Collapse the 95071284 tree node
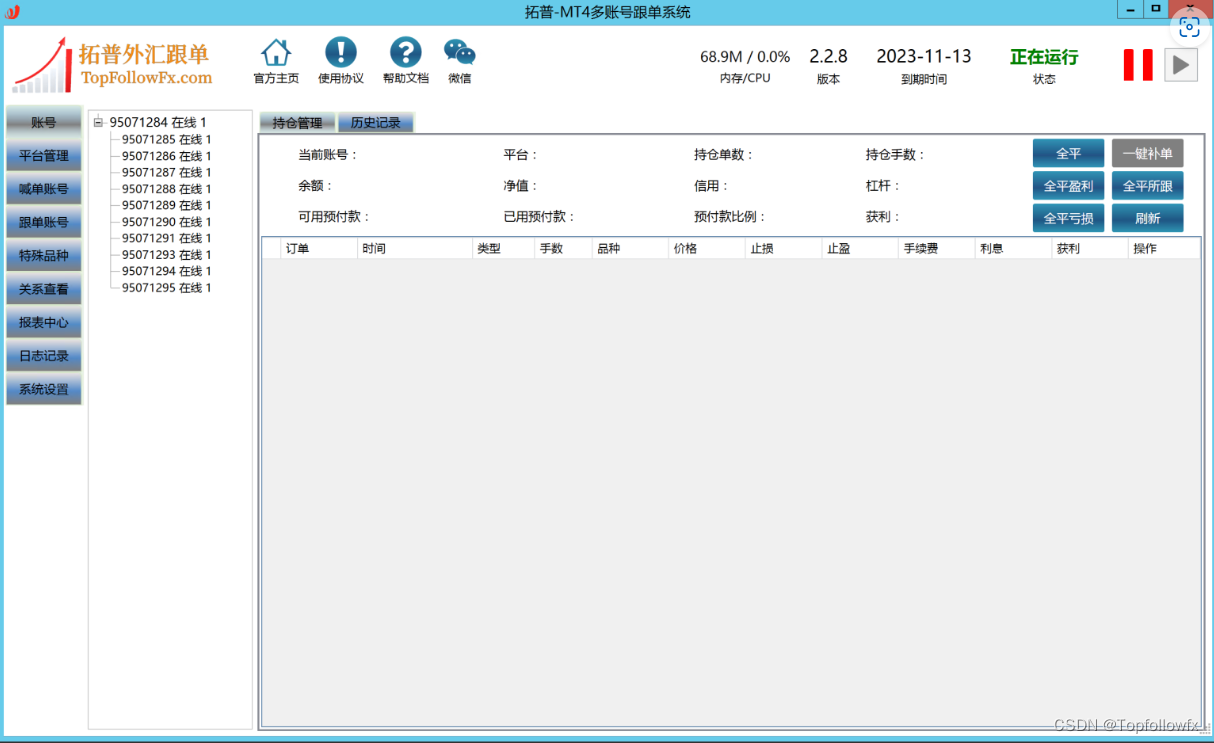The height and width of the screenshot is (743, 1214). [98, 123]
